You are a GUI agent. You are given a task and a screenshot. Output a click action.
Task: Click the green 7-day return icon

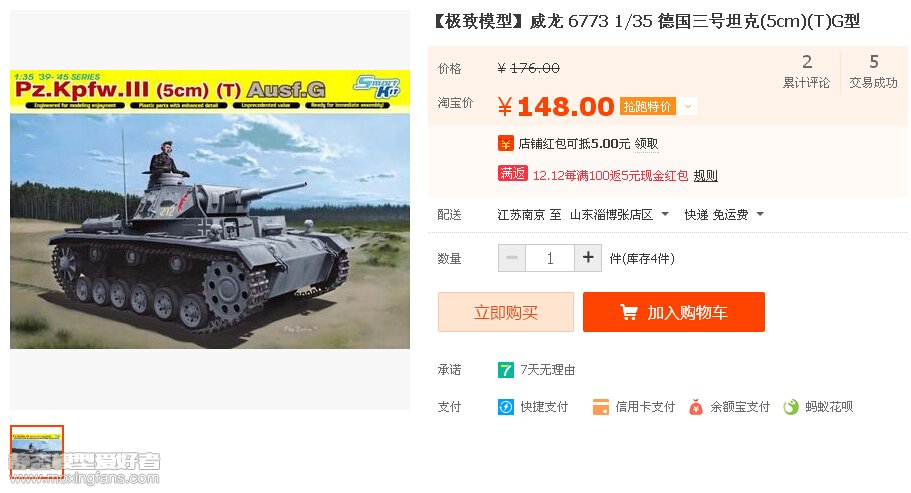click(x=505, y=370)
